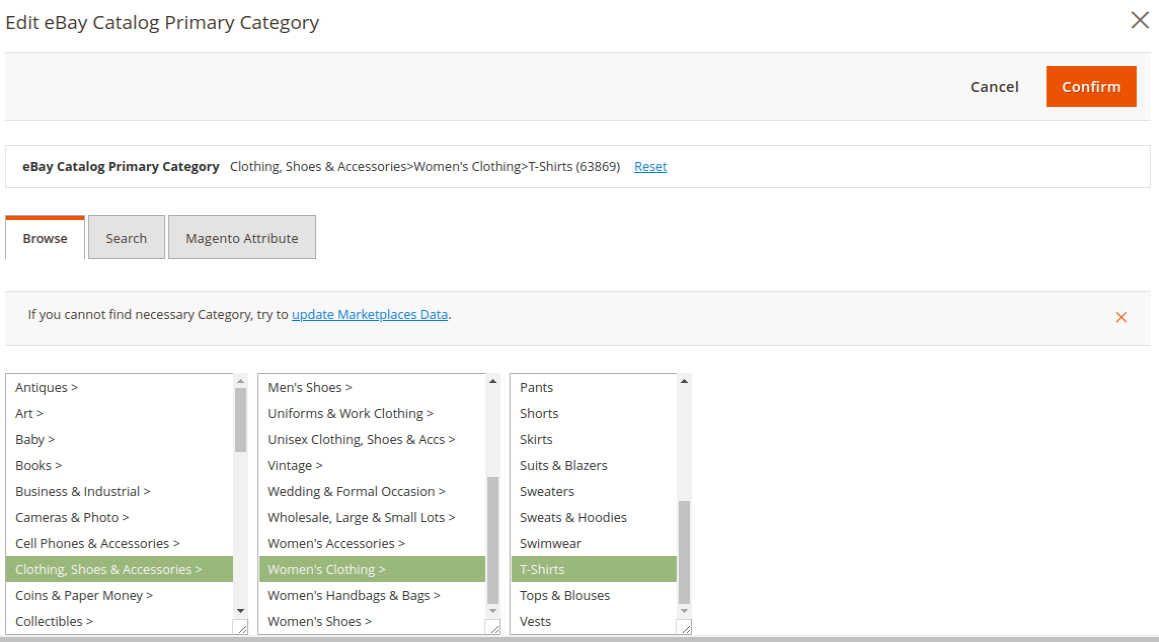Expand the Antiques category

pos(47,388)
